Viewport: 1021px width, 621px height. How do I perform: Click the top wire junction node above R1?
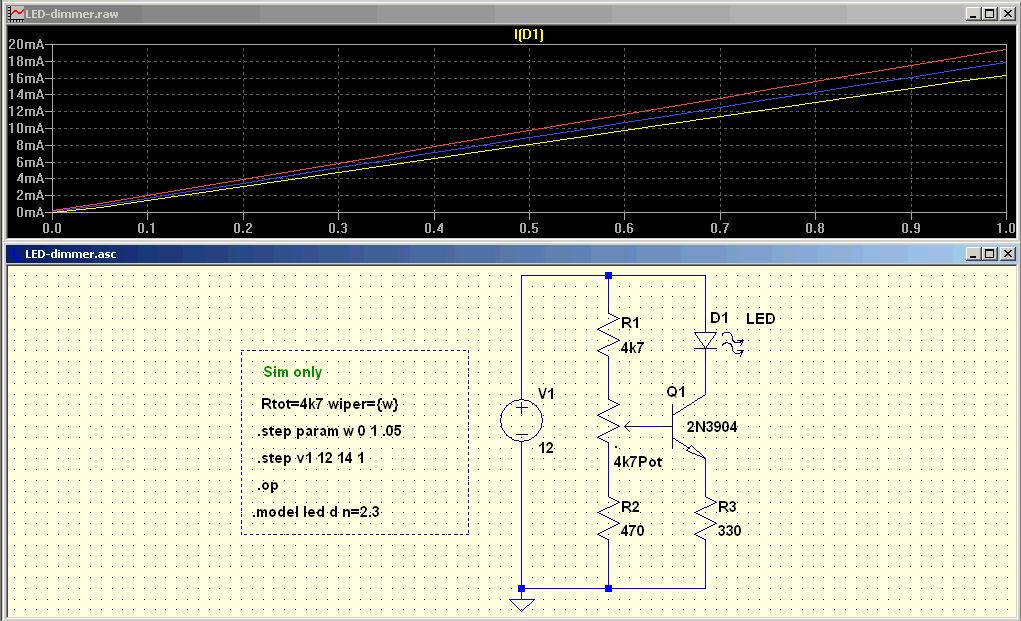tap(608, 276)
